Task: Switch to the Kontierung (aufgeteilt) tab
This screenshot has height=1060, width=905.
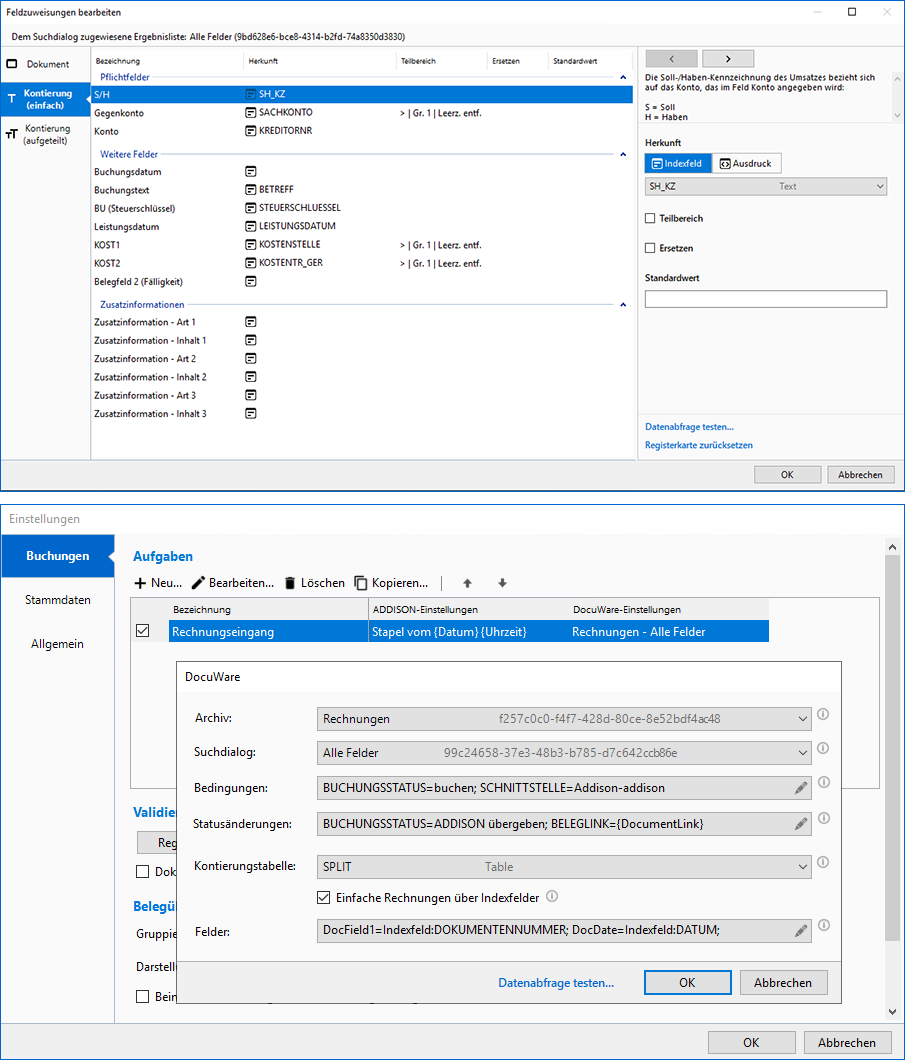Action: [x=46, y=134]
